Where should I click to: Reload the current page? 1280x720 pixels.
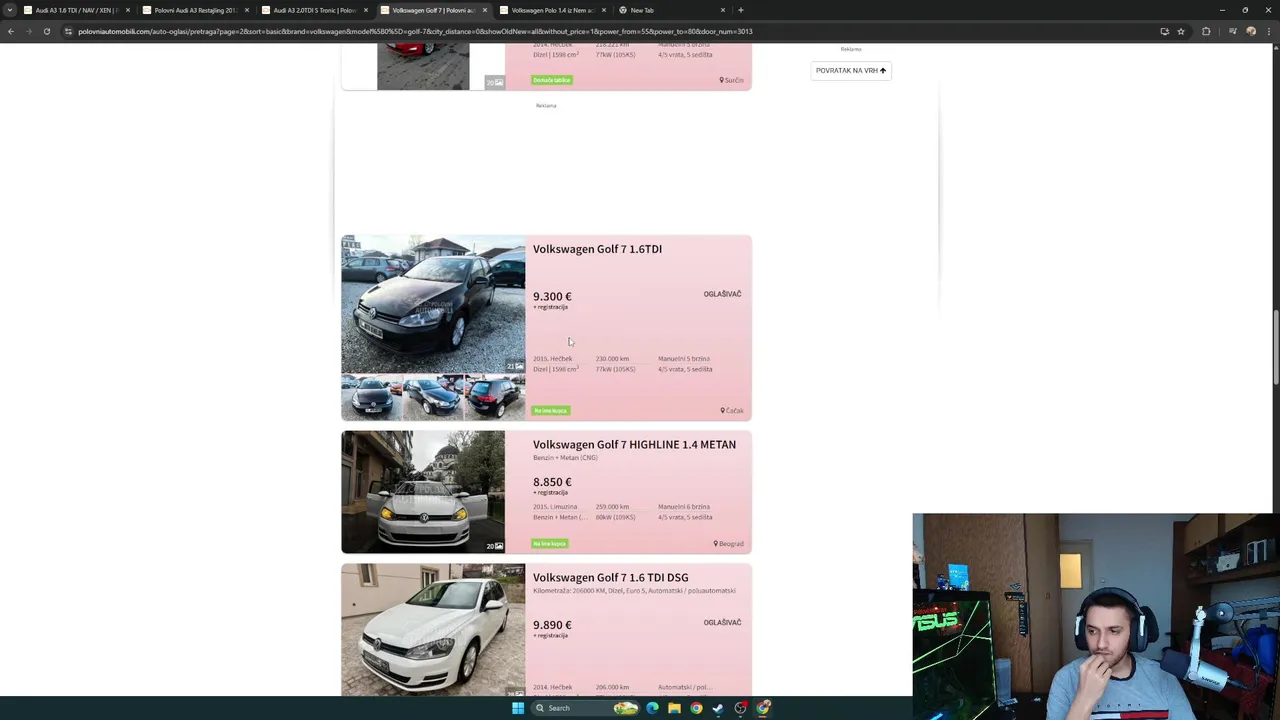click(x=46, y=31)
